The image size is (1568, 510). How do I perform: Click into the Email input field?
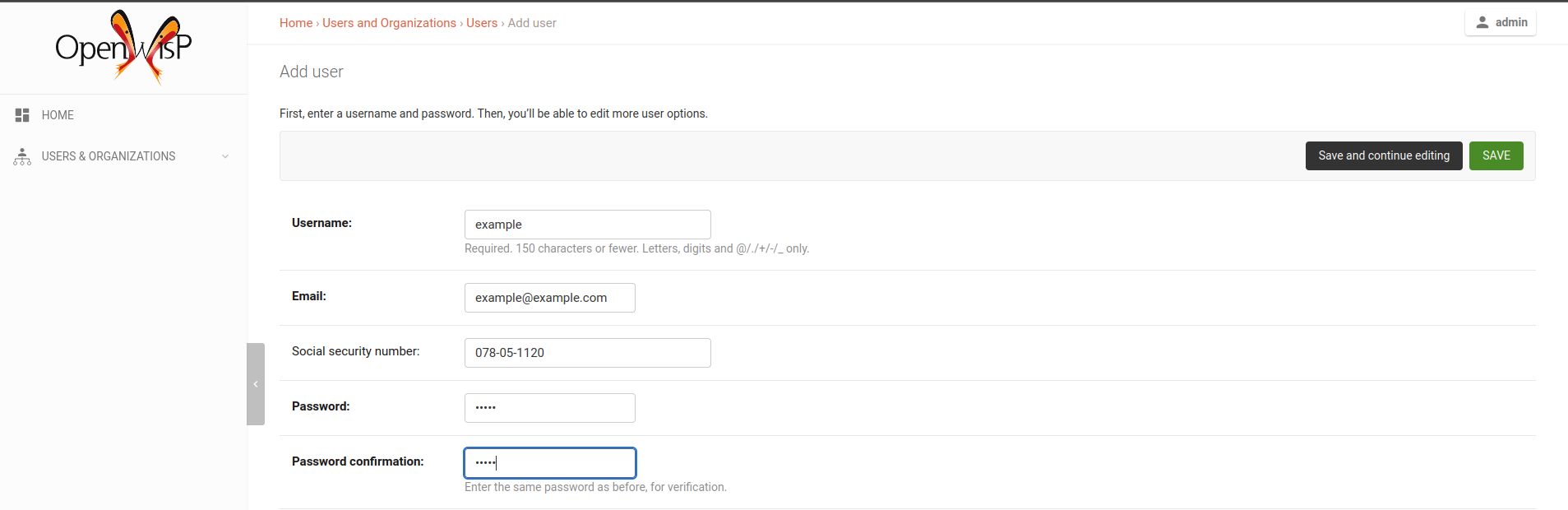[x=549, y=298]
